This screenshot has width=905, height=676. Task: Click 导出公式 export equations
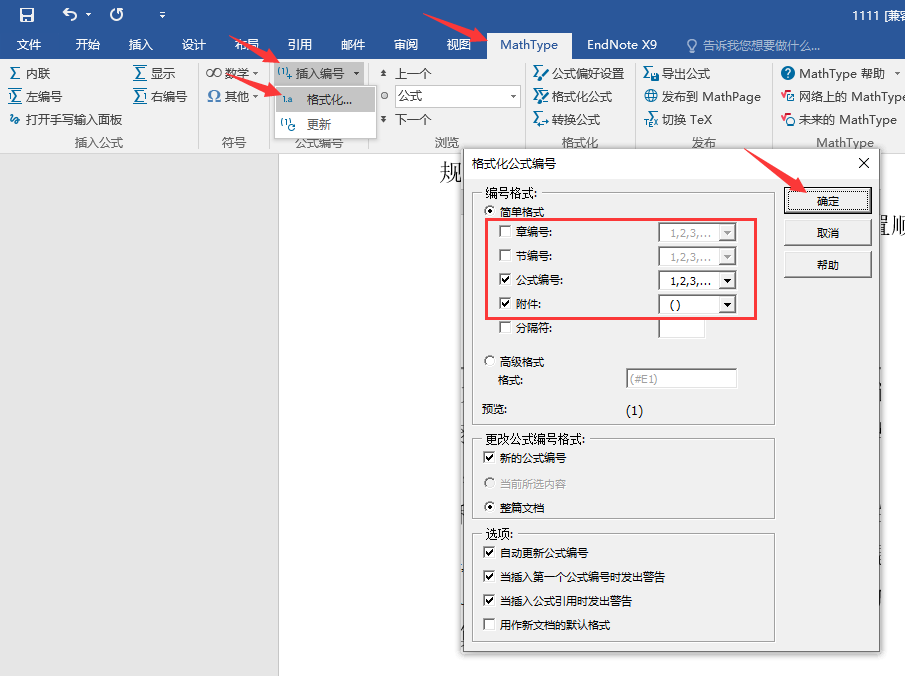tap(677, 73)
